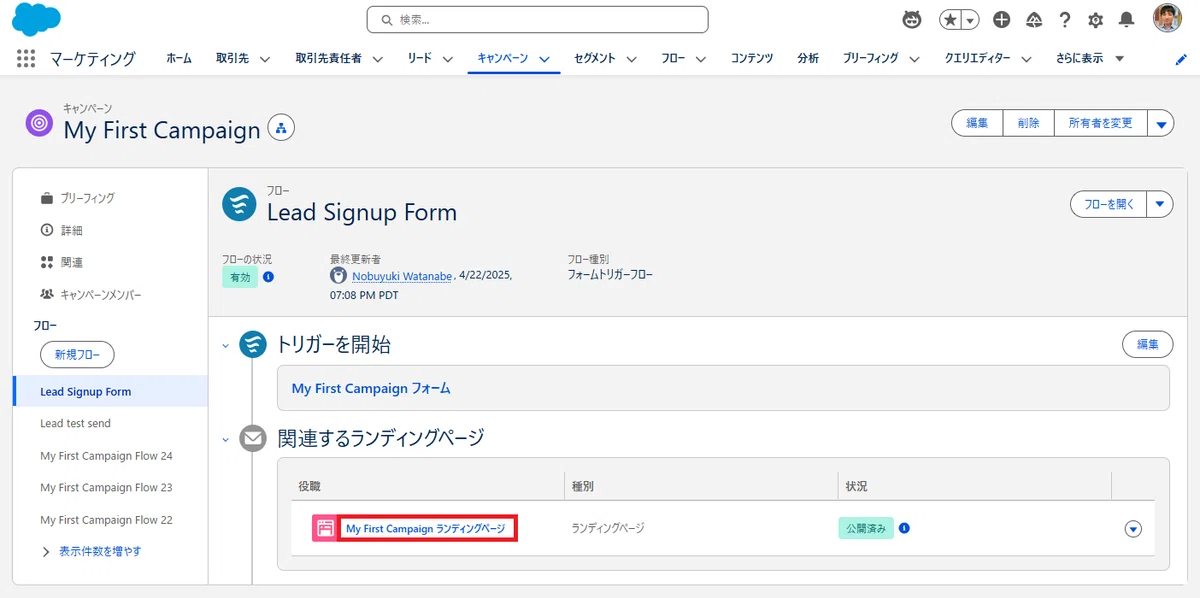Click the avatar icon of Nobuyuki Watanabe
This screenshot has width=1200, height=598.
point(339,275)
